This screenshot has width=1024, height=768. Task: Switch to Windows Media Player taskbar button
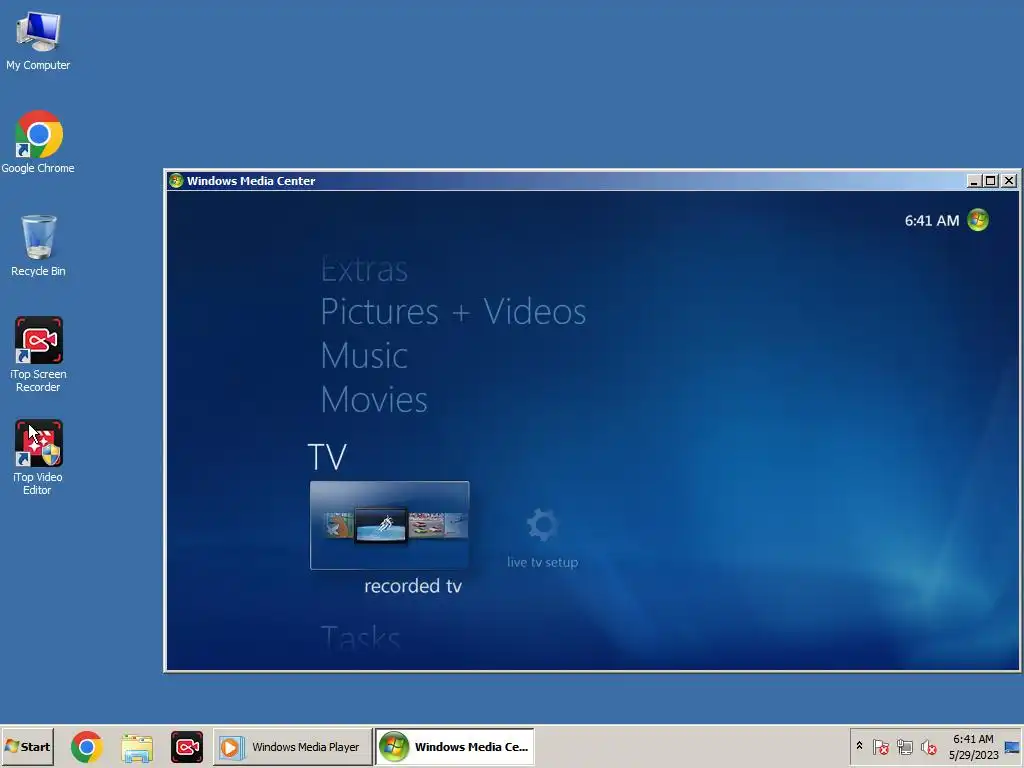click(x=293, y=747)
